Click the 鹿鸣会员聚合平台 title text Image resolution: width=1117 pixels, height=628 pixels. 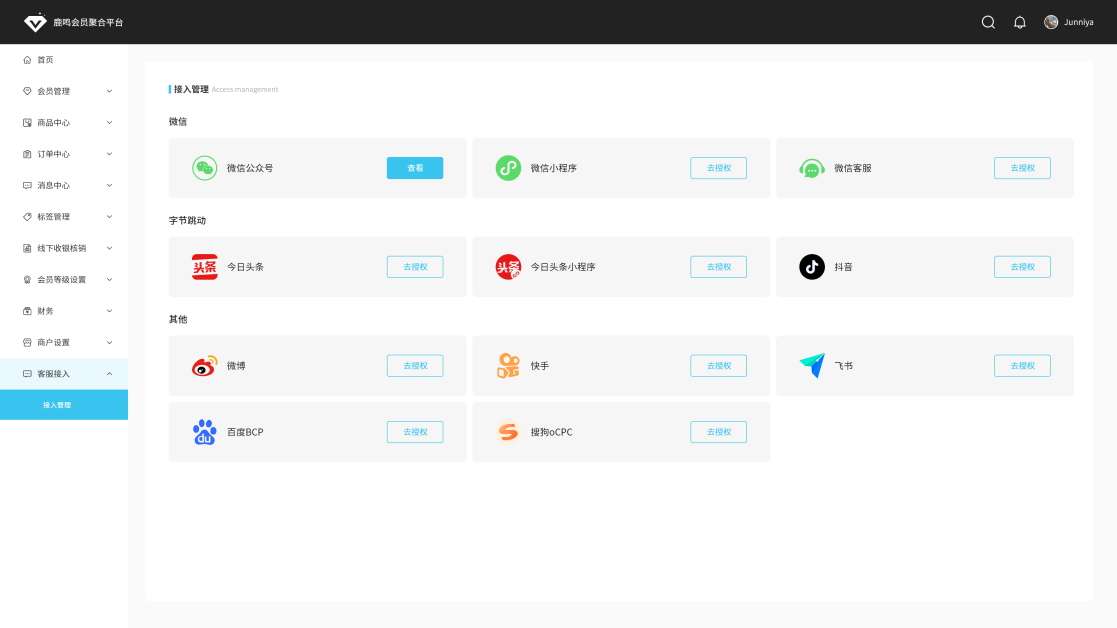88,22
